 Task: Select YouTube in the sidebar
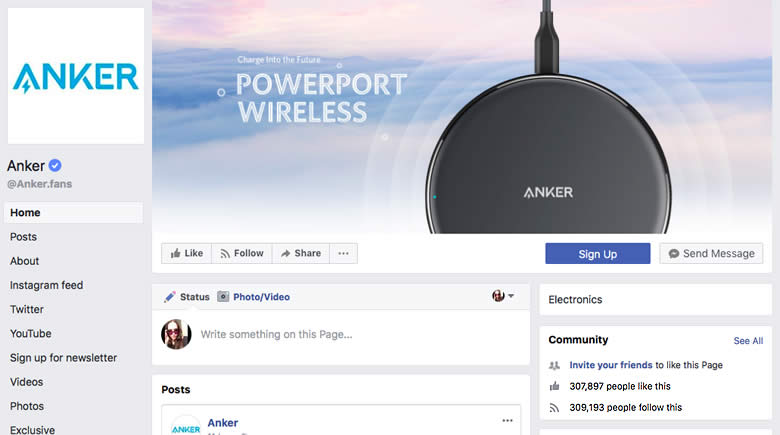tap(30, 333)
